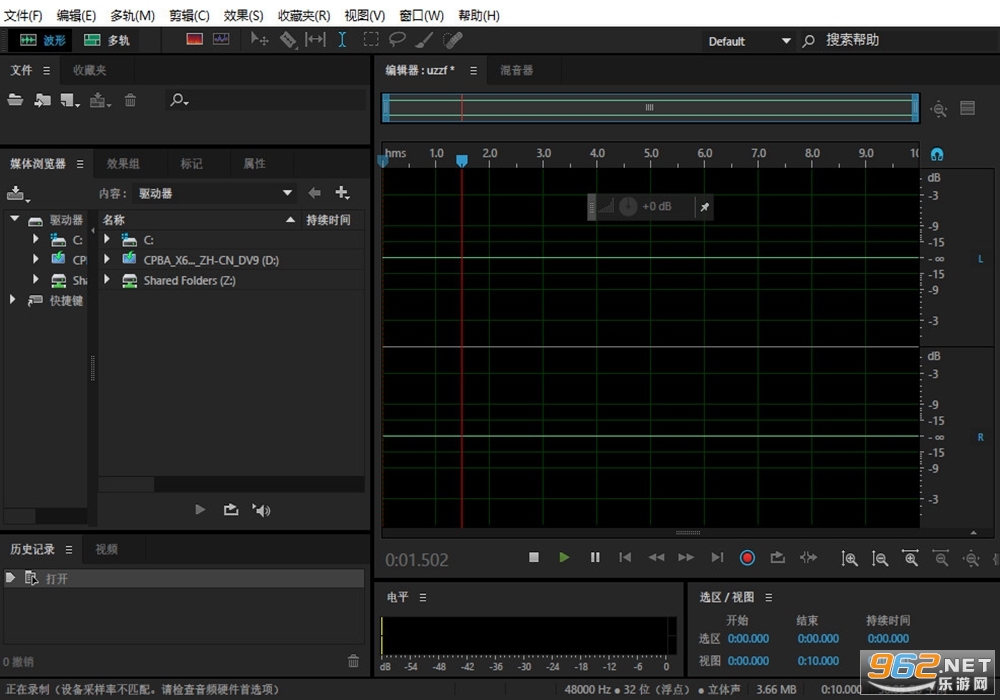Click the search icon in the Files panel
The height and width of the screenshot is (700, 1000).
179,99
